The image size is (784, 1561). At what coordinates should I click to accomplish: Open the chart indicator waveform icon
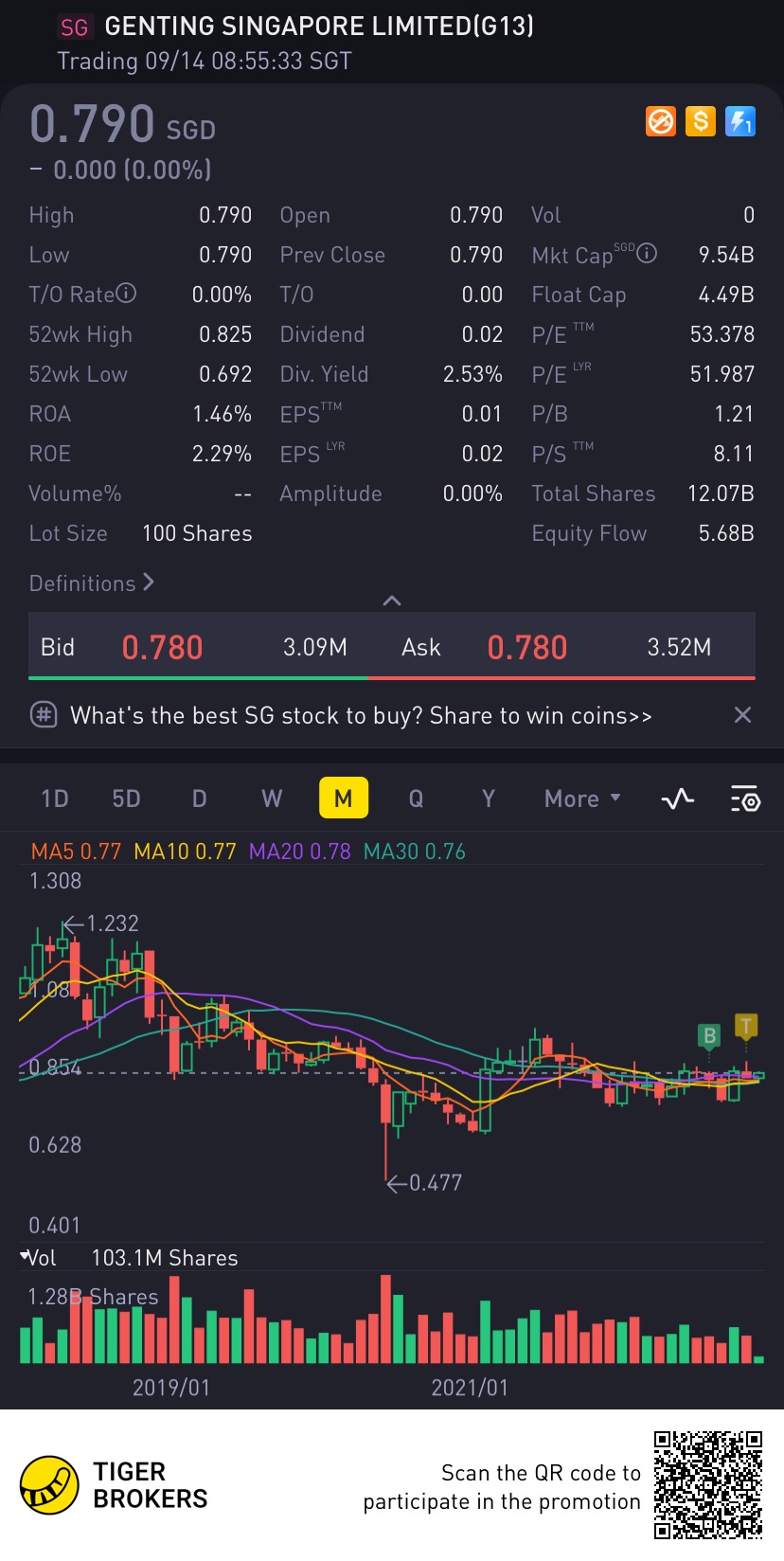pyautogui.click(x=678, y=799)
